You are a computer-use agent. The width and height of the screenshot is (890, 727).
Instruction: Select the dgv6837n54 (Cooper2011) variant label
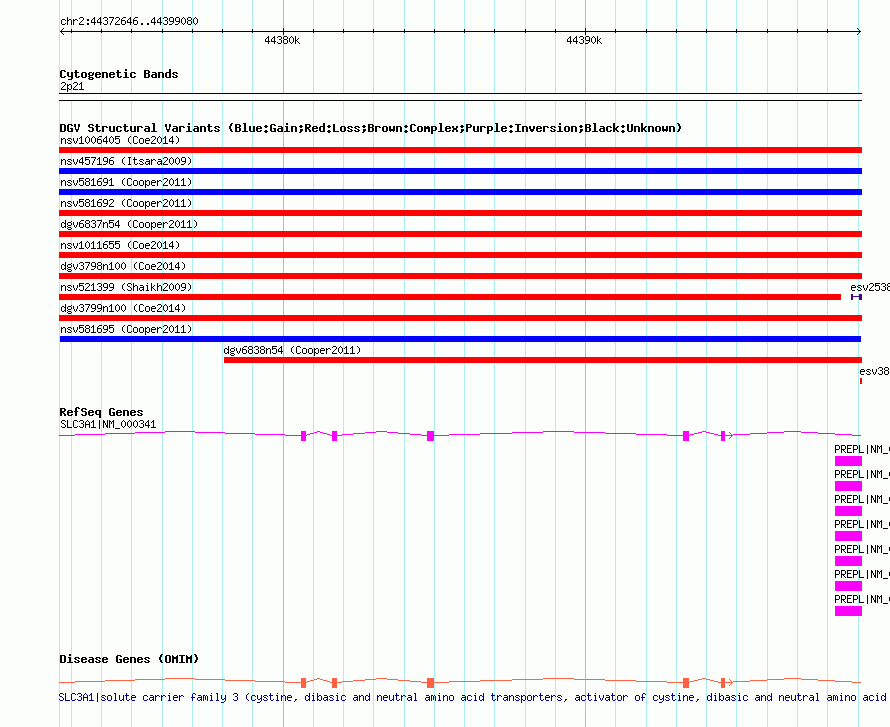tap(129, 224)
